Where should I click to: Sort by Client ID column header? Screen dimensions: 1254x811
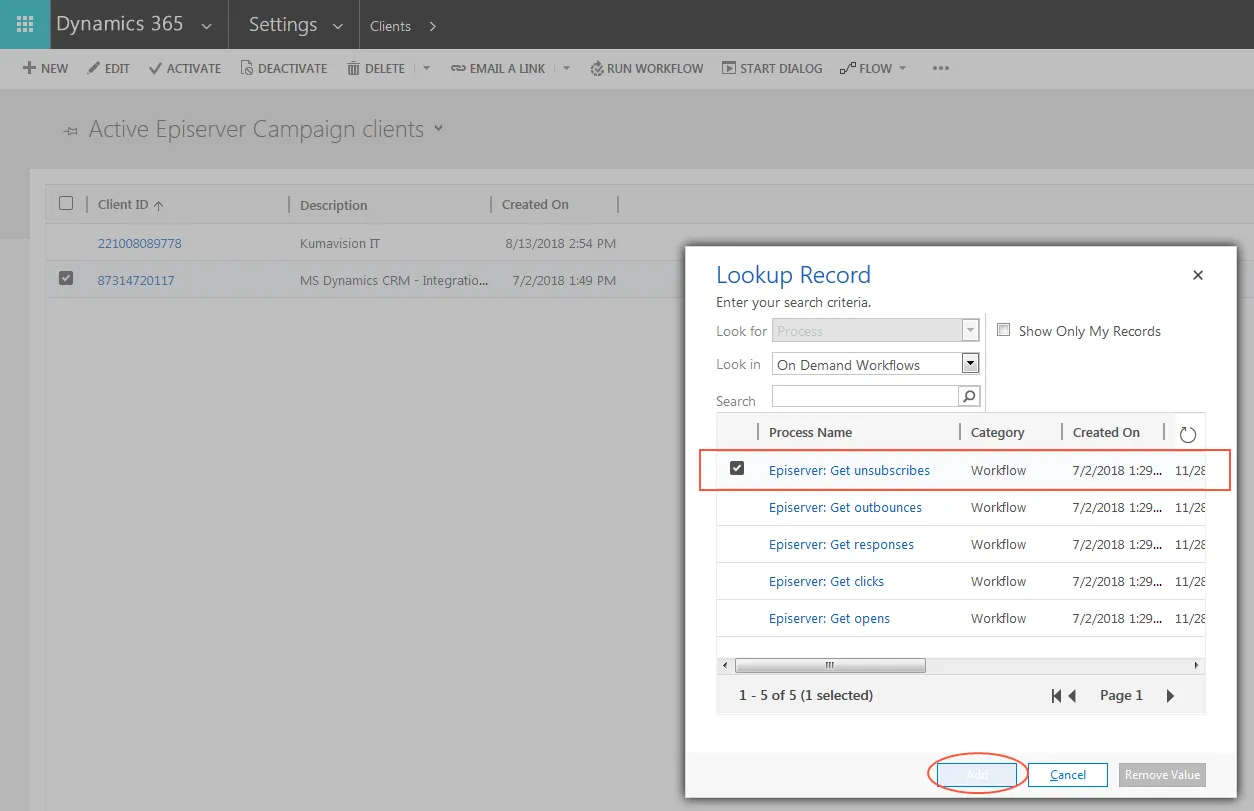pyautogui.click(x=123, y=204)
